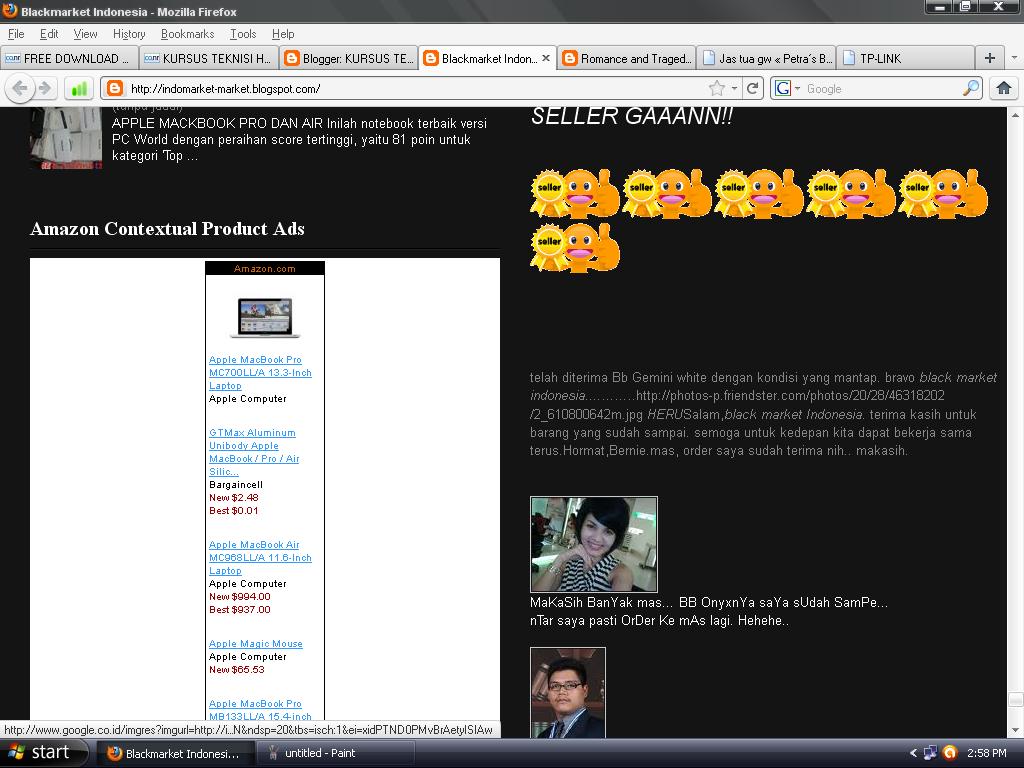Screen dimensions: 1024x768
Task: Switch to Romance and Traged... tab
Action: [627, 58]
